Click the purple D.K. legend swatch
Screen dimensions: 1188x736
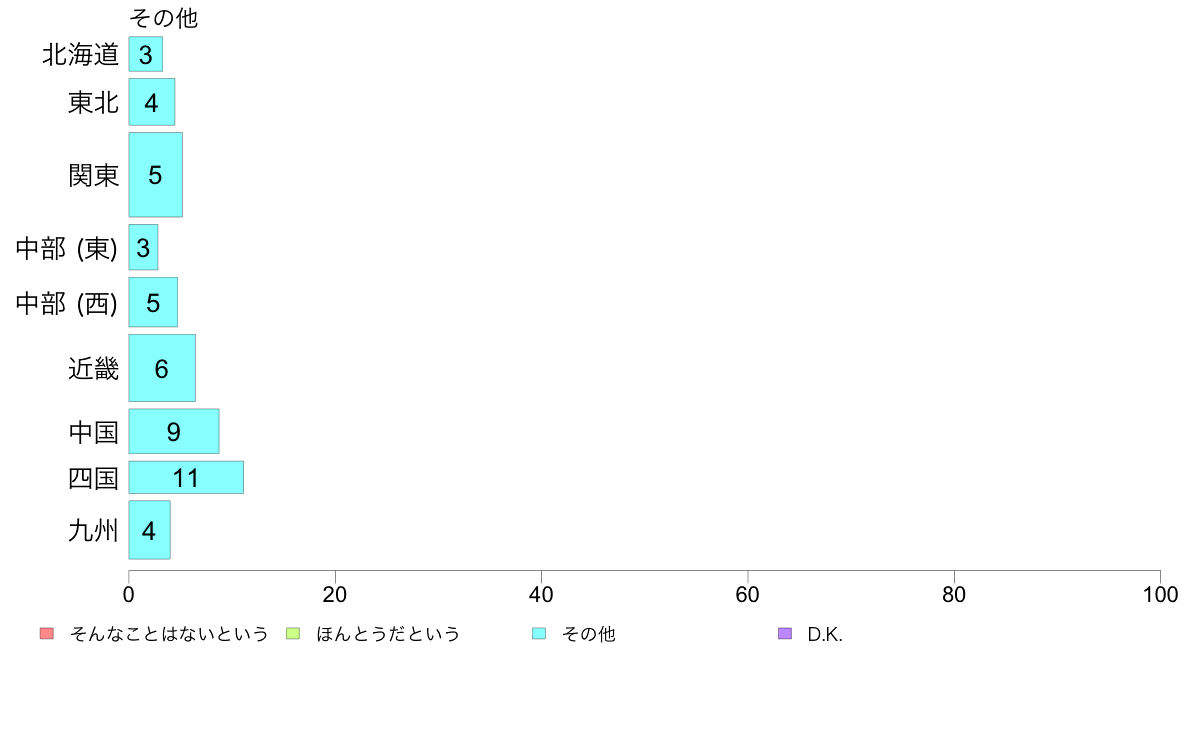coord(785,634)
